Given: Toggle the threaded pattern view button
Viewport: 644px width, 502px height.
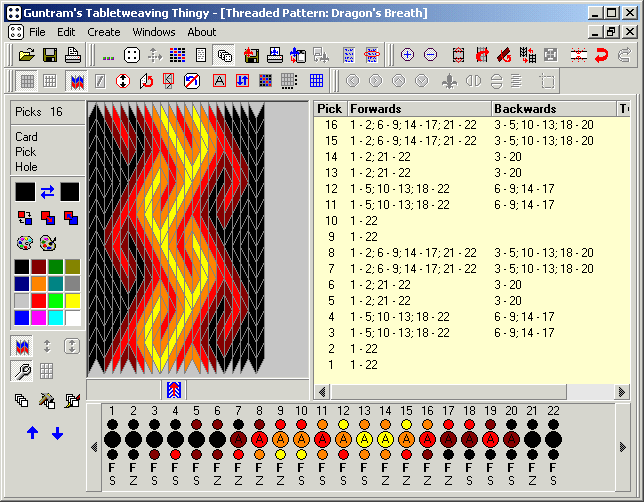Looking at the screenshot, I should click(x=75, y=81).
